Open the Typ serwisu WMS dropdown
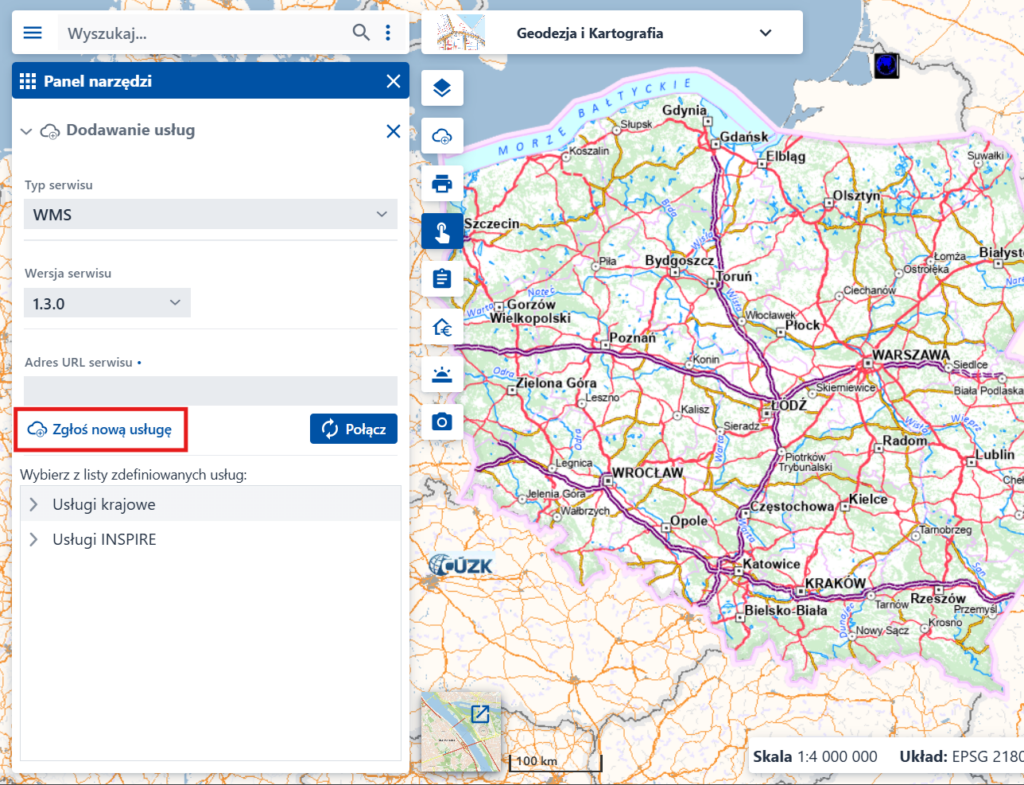The width and height of the screenshot is (1024, 785). click(x=210, y=214)
